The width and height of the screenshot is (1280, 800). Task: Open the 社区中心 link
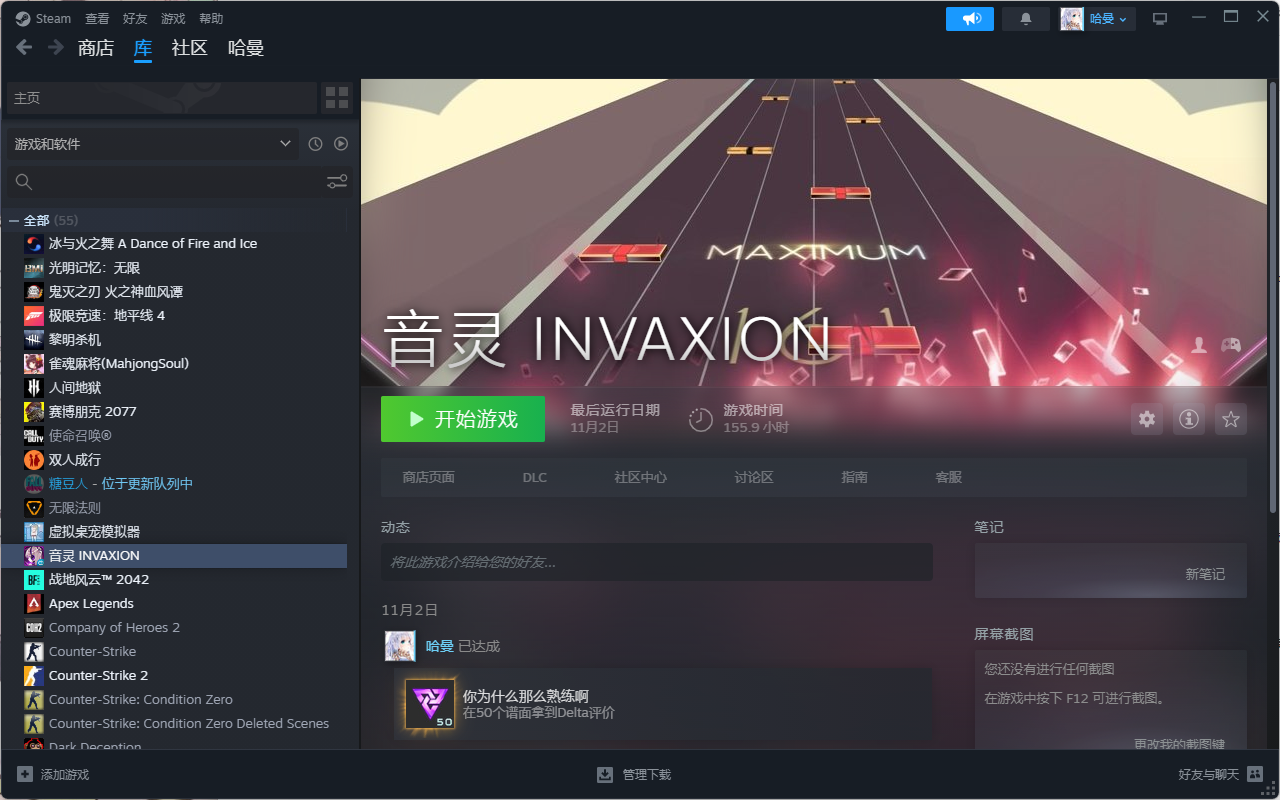tap(641, 478)
